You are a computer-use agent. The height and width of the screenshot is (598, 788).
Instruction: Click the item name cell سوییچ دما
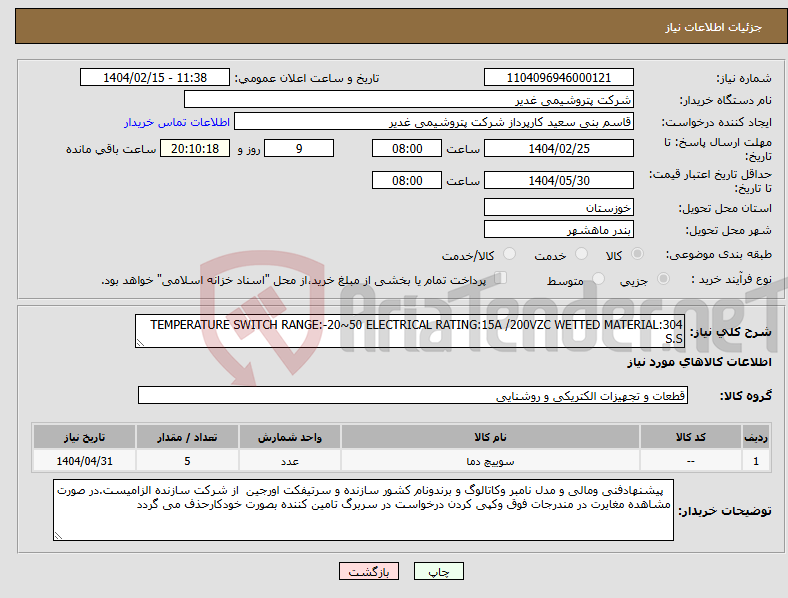coord(490,461)
